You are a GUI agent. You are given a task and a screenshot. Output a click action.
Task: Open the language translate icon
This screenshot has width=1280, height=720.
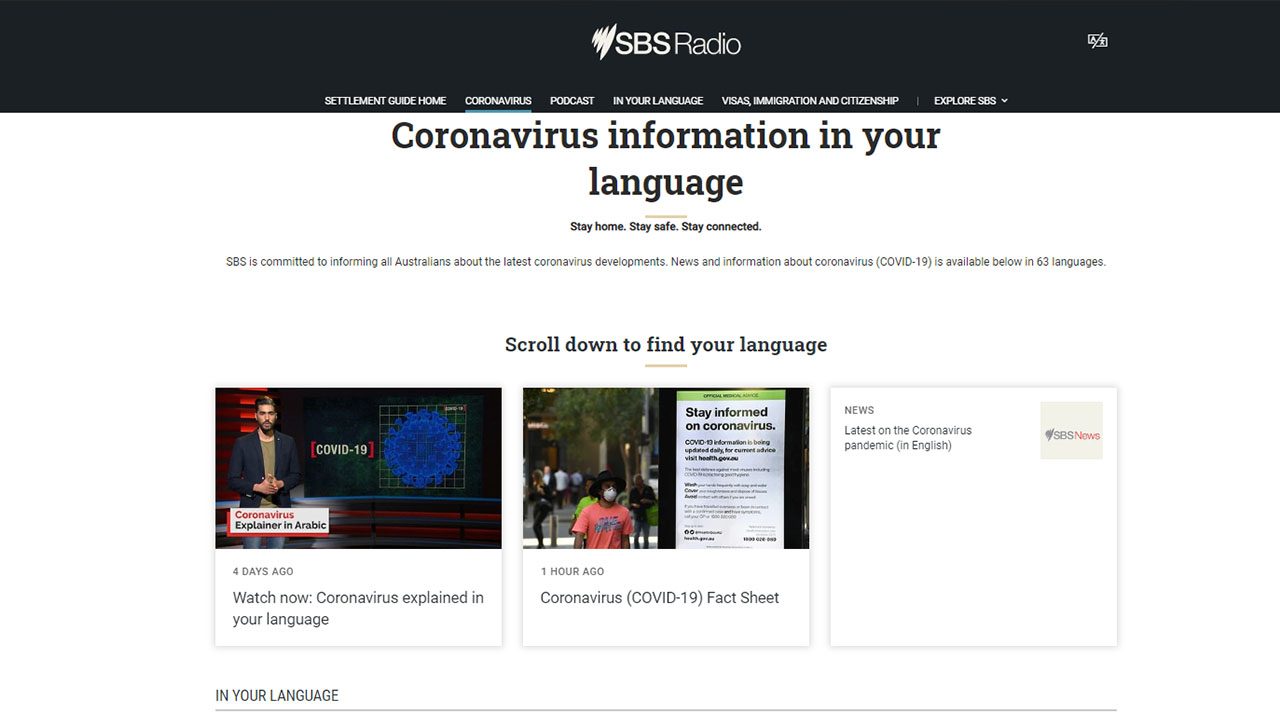tap(1097, 41)
